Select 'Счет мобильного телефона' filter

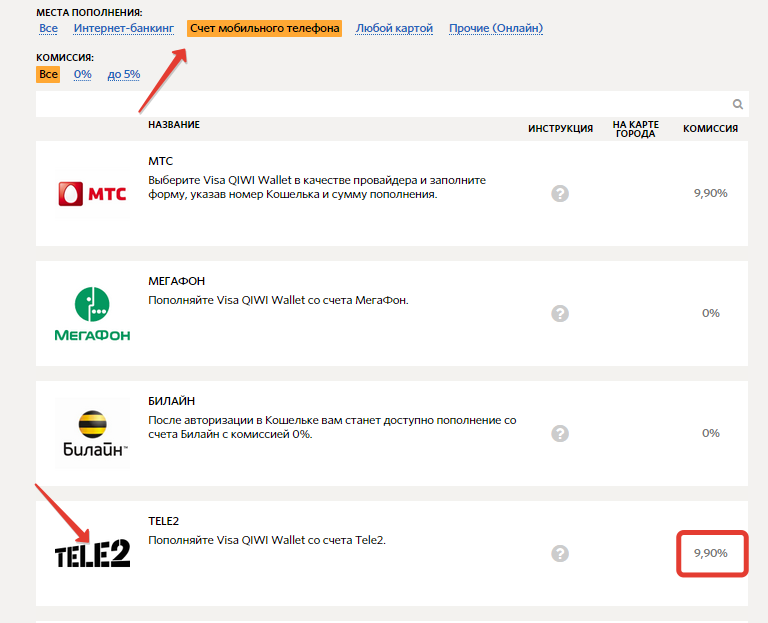point(264,29)
